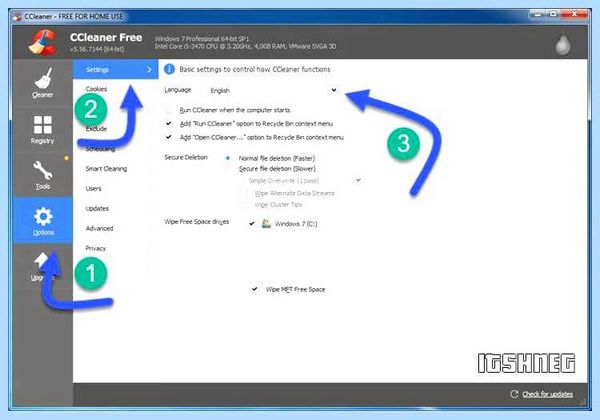Select Secure file deletion (Slower)
Screen dimensions: 600x420
228,169
